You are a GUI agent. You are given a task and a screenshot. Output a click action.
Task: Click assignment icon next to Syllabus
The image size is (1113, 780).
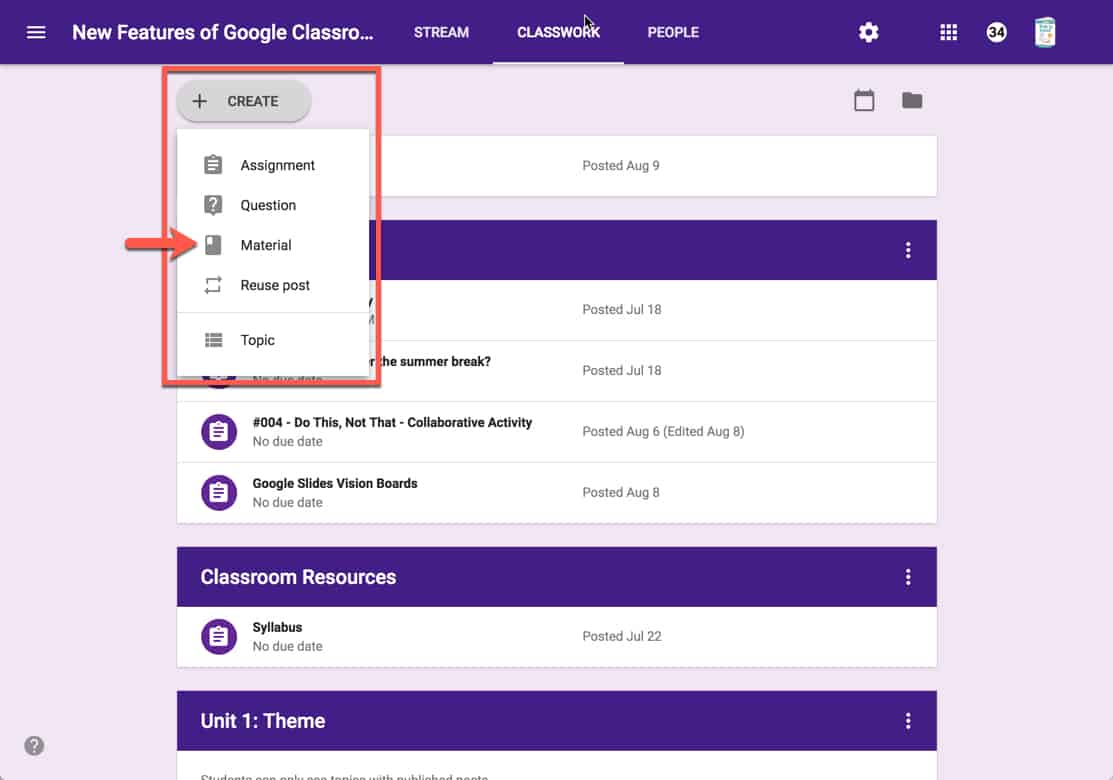click(219, 637)
